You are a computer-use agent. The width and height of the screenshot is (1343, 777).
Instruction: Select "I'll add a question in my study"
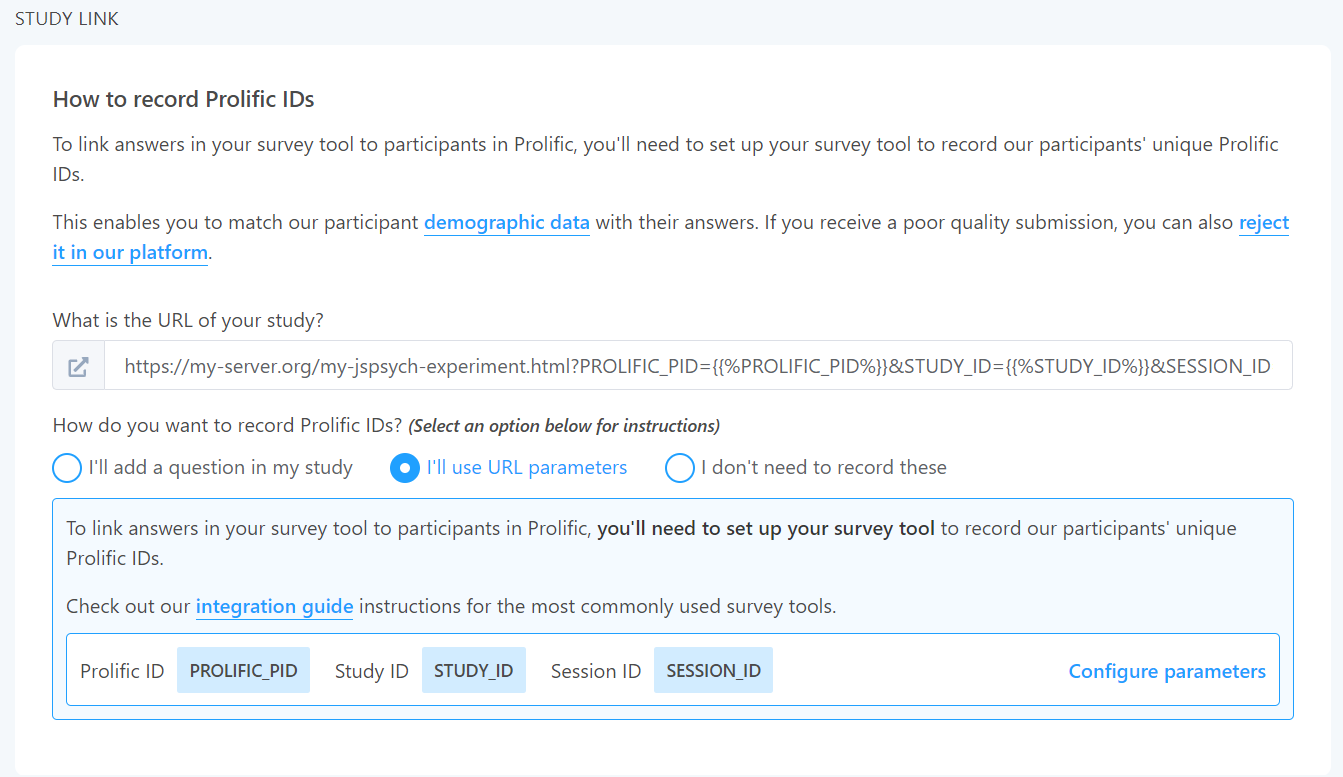coord(67,468)
